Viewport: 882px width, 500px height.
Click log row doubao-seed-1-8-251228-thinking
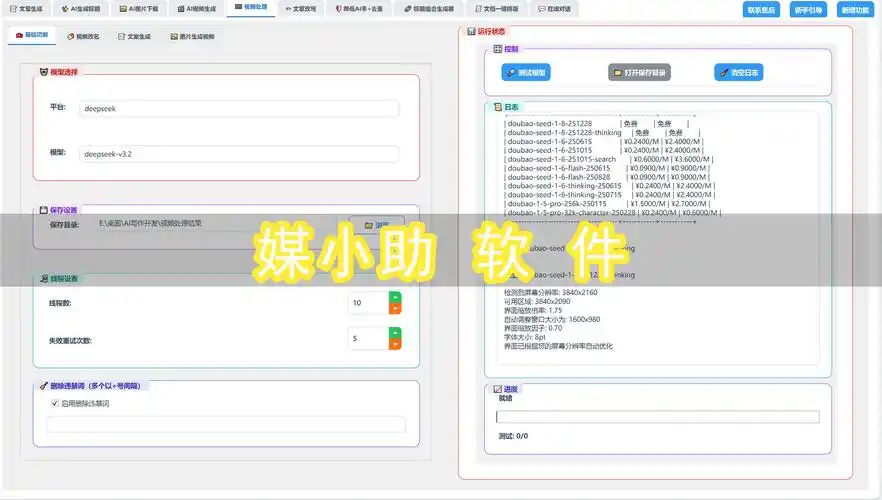(x=602, y=133)
